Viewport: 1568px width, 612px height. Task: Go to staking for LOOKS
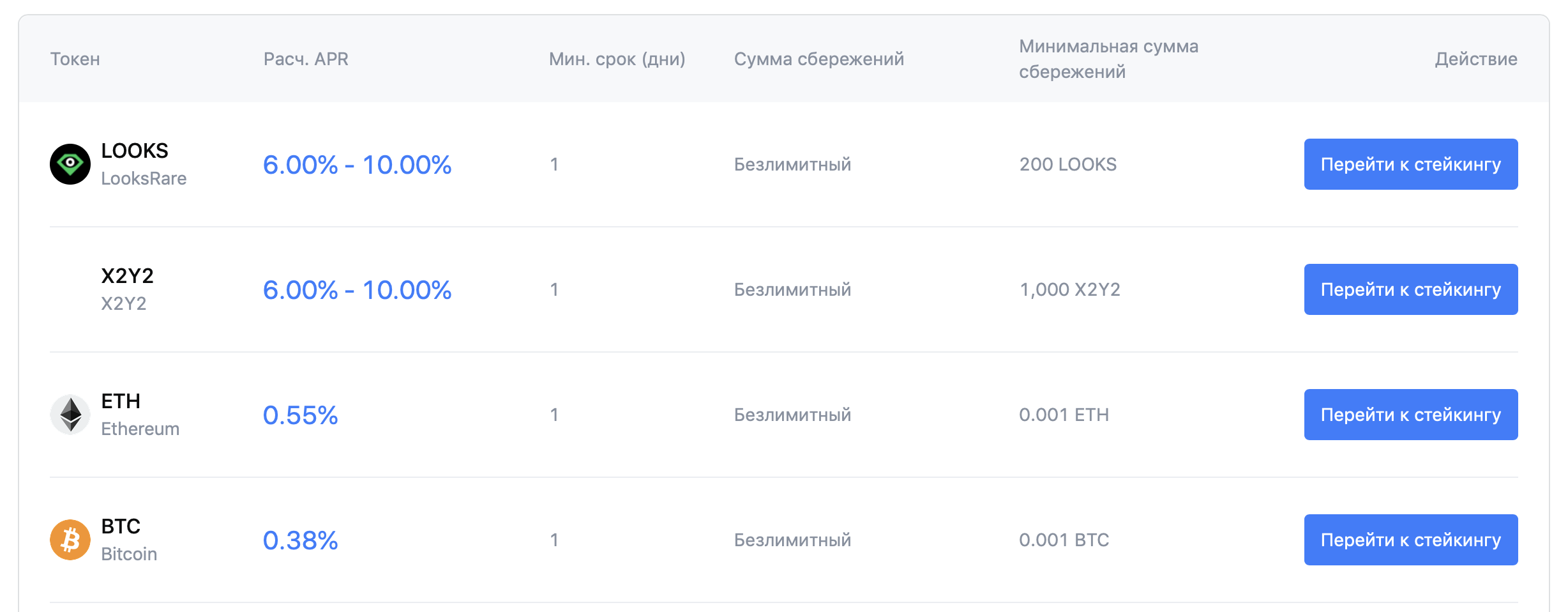[x=1410, y=164]
